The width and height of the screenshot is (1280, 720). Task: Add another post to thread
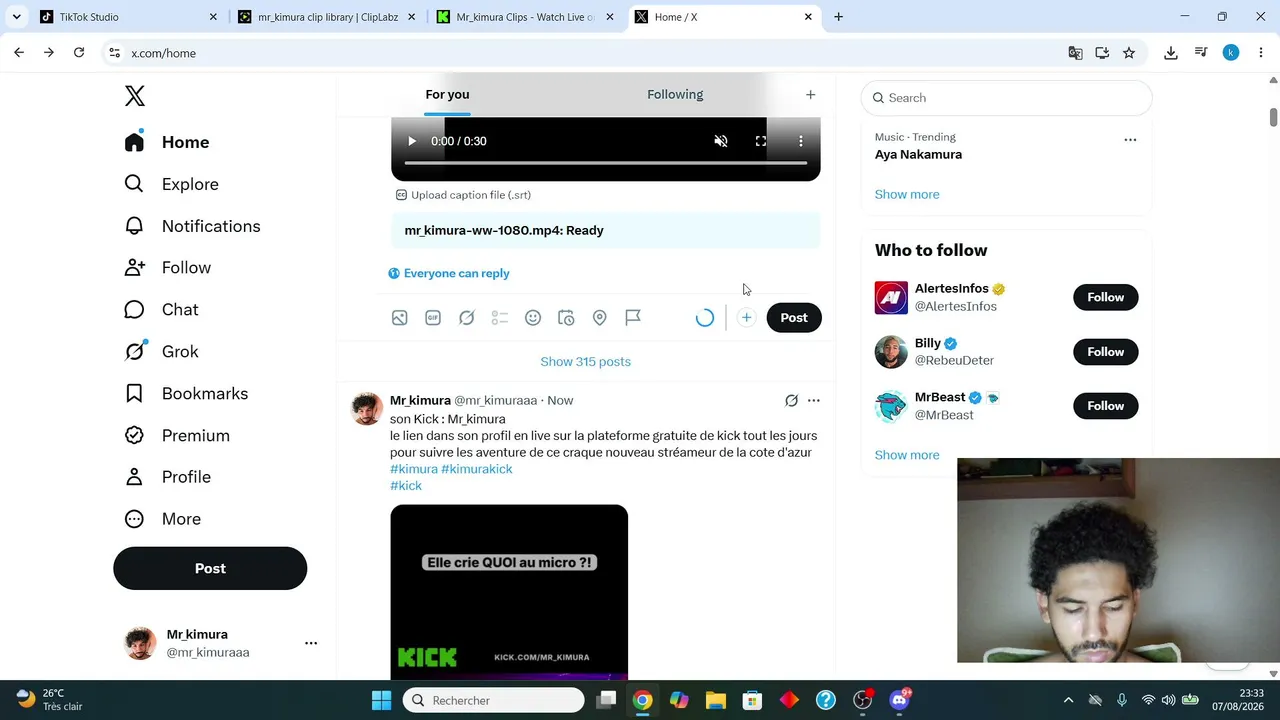pyautogui.click(x=746, y=318)
